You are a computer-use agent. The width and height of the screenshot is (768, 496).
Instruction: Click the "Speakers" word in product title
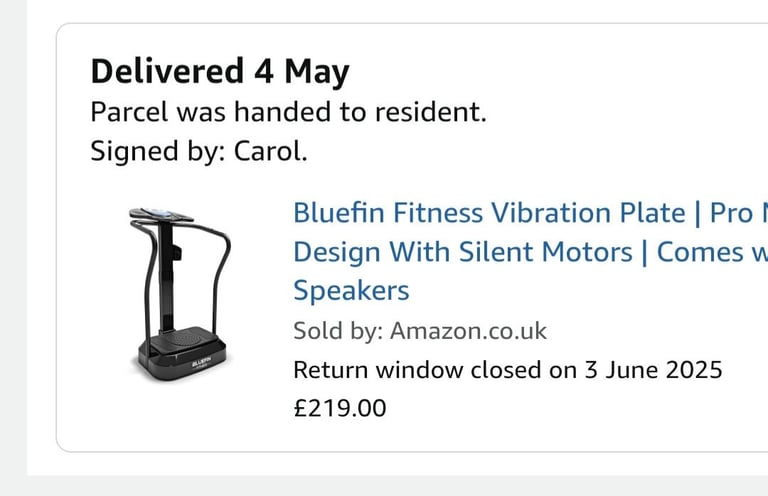coord(351,291)
